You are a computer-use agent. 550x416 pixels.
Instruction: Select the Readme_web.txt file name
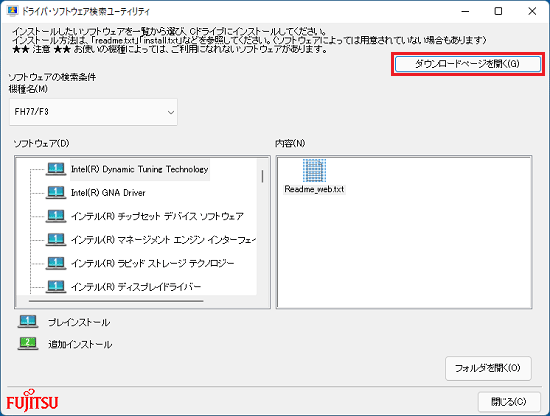coord(314,189)
